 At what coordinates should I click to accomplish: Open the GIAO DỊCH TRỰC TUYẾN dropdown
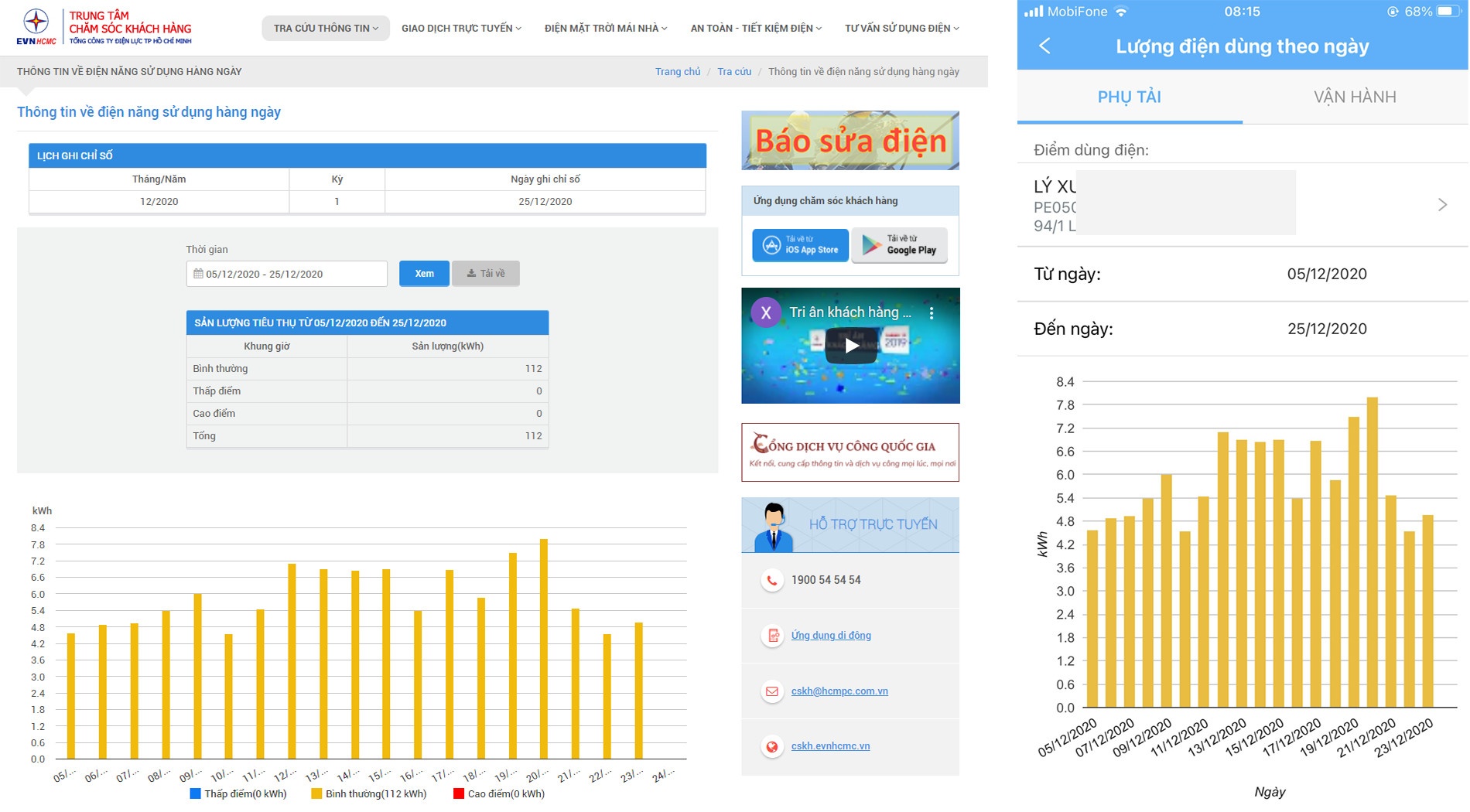coord(461,29)
